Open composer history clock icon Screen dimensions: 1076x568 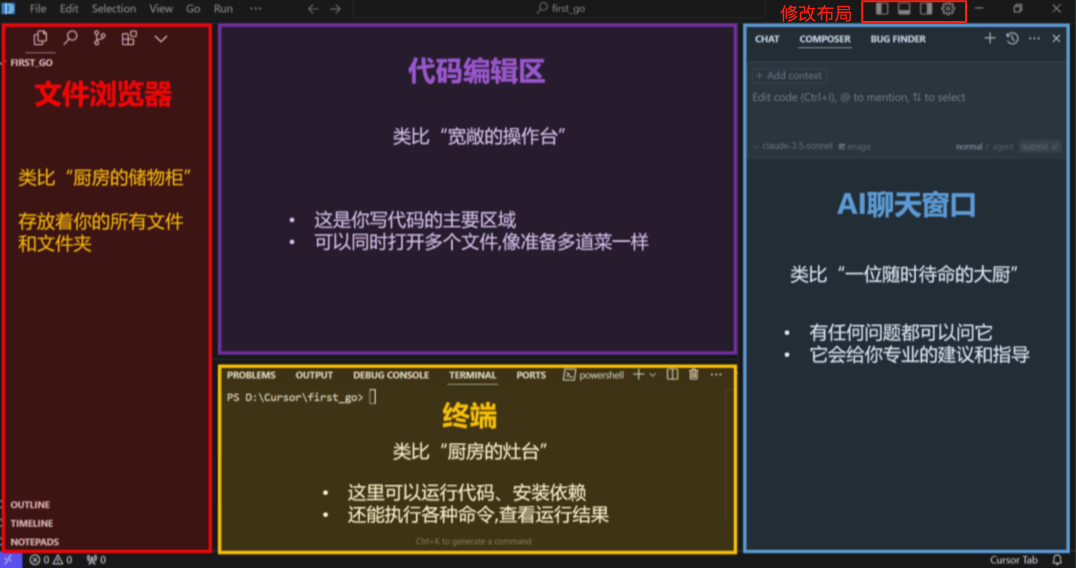(x=1012, y=38)
